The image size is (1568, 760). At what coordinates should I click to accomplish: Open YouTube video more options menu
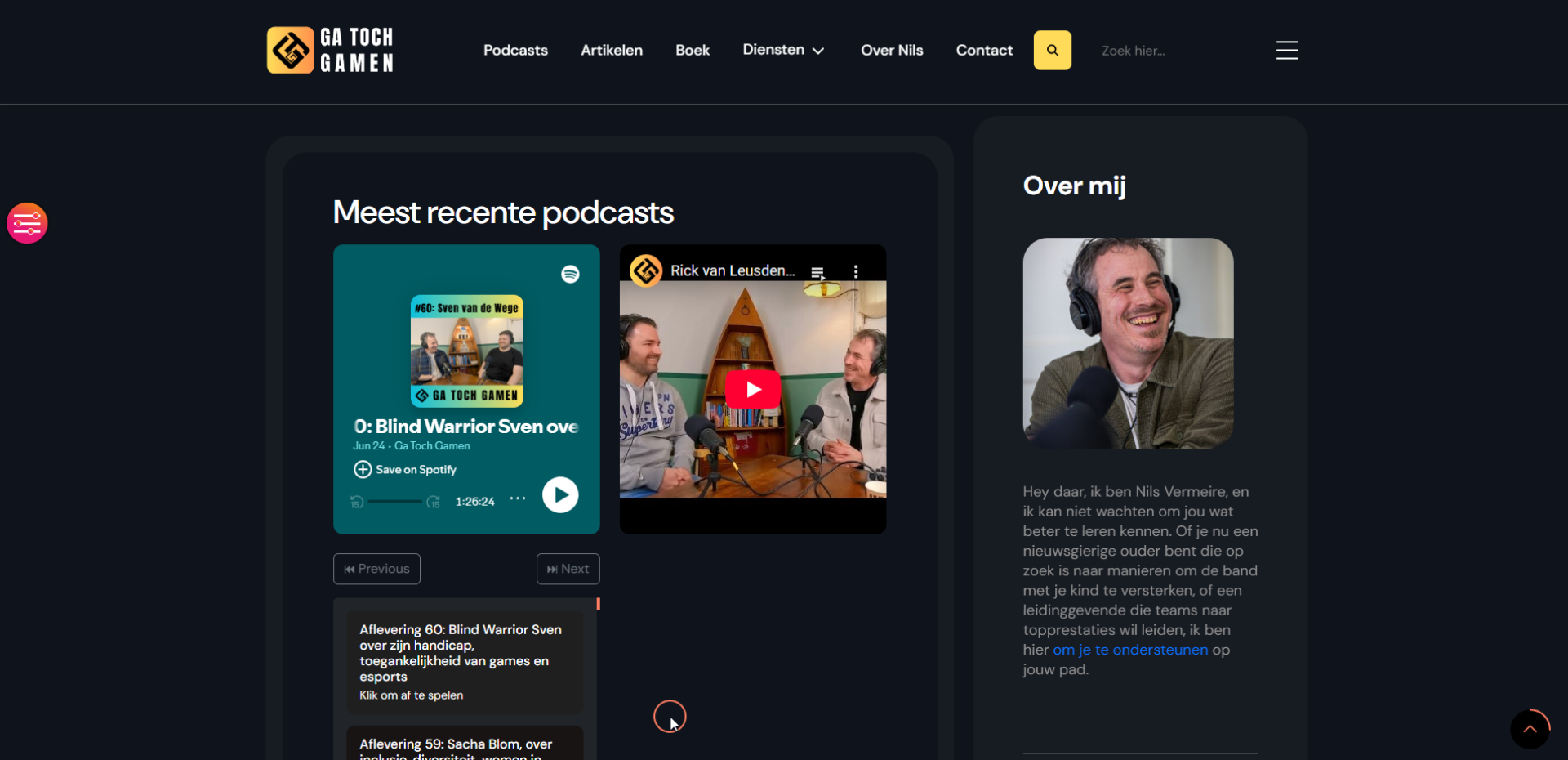pyautogui.click(x=855, y=272)
